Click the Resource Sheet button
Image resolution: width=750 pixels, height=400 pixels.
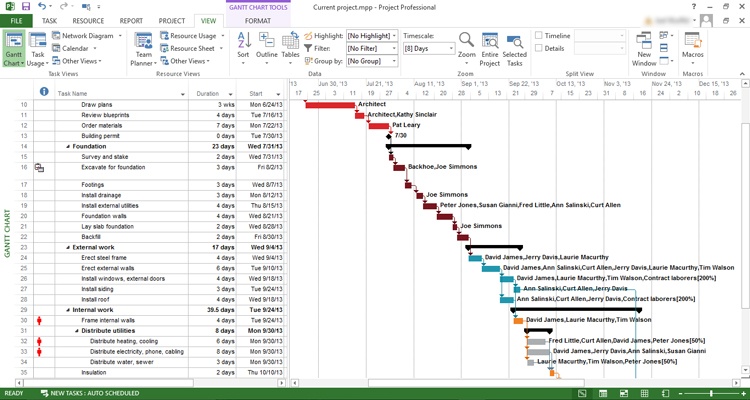tap(192, 48)
